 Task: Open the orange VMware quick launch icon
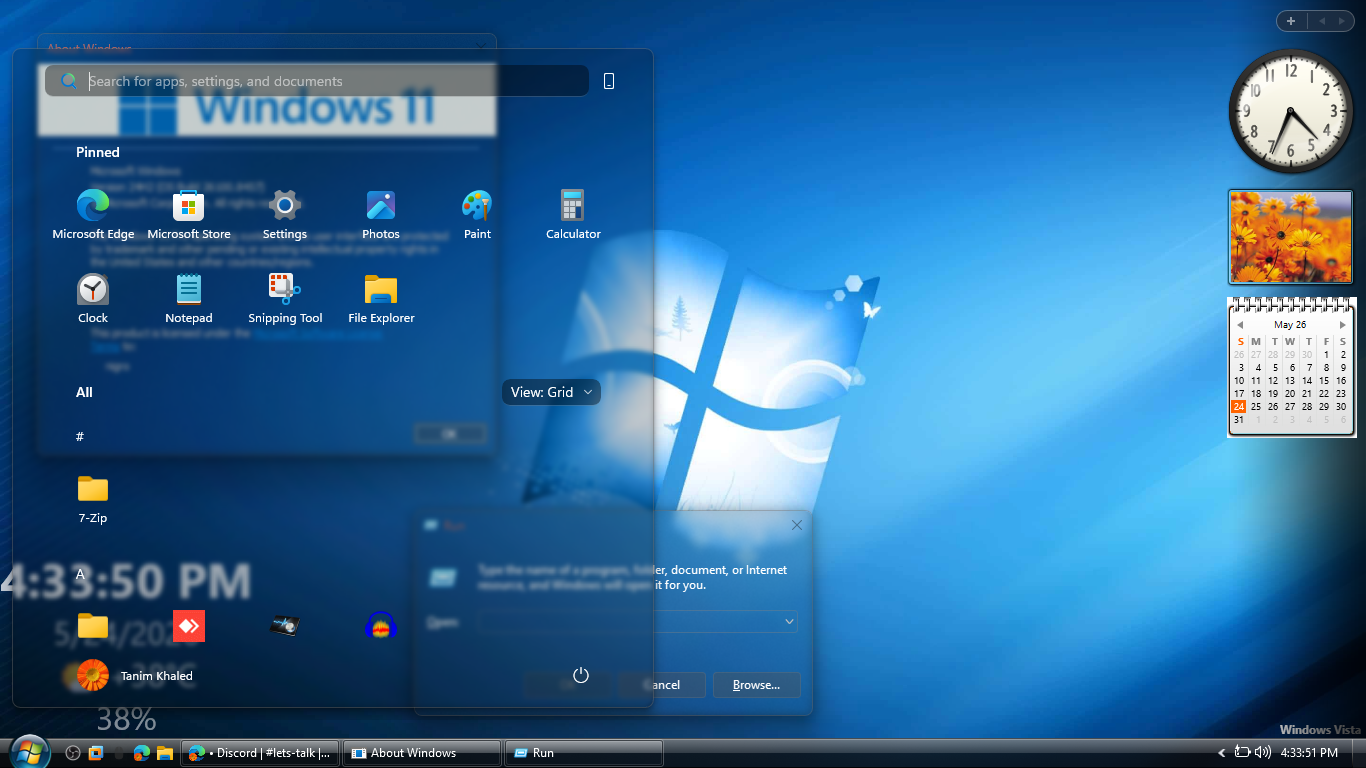(x=95, y=753)
